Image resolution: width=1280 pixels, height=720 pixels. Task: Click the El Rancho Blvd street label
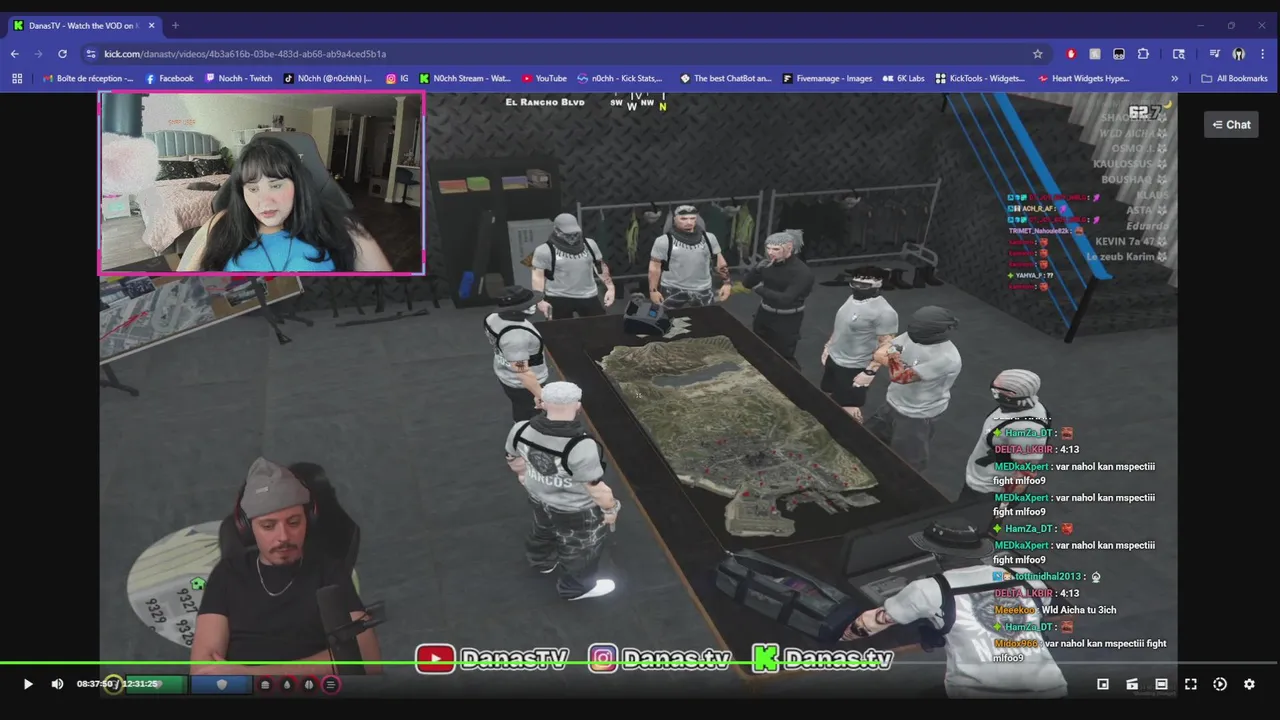pyautogui.click(x=545, y=102)
